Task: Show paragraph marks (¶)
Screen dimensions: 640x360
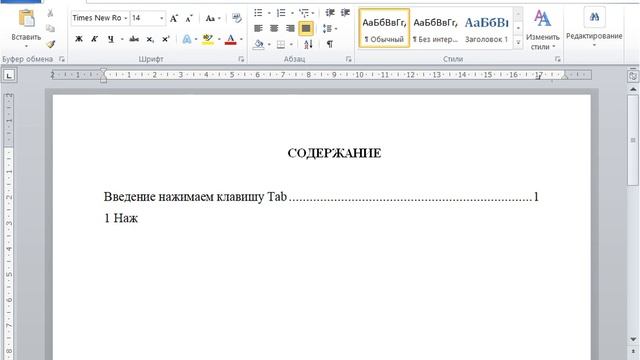Action: [x=329, y=44]
